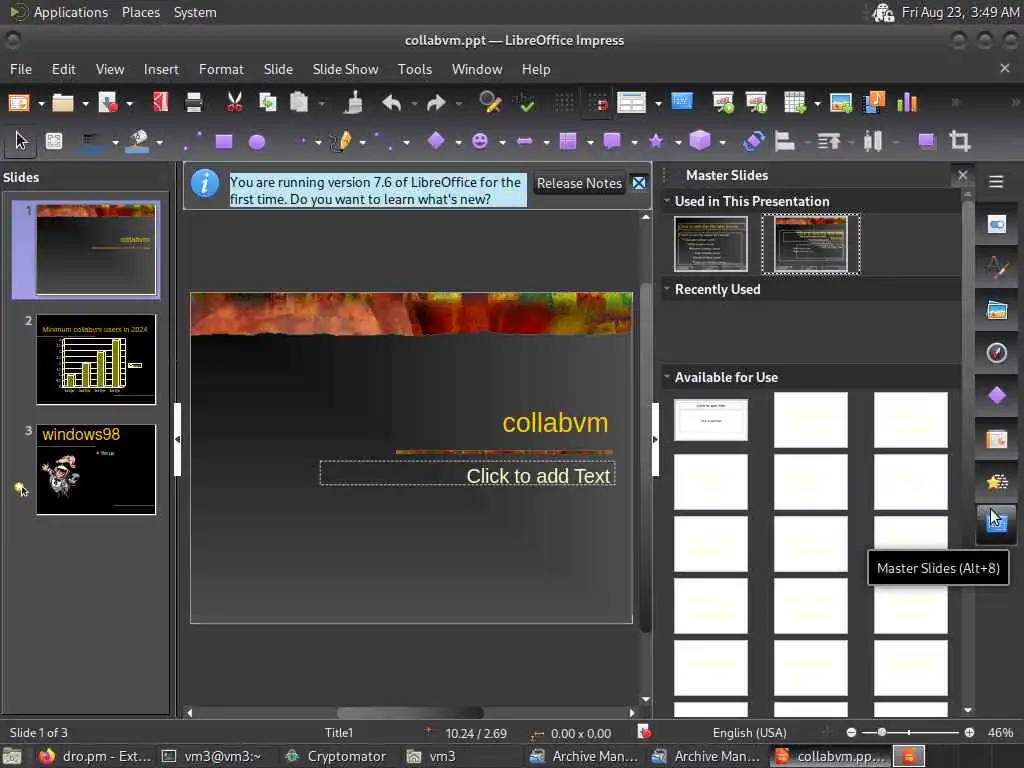Toggle Display Grid dots icon
Screen dimensions: 1024x768
pos(564,103)
